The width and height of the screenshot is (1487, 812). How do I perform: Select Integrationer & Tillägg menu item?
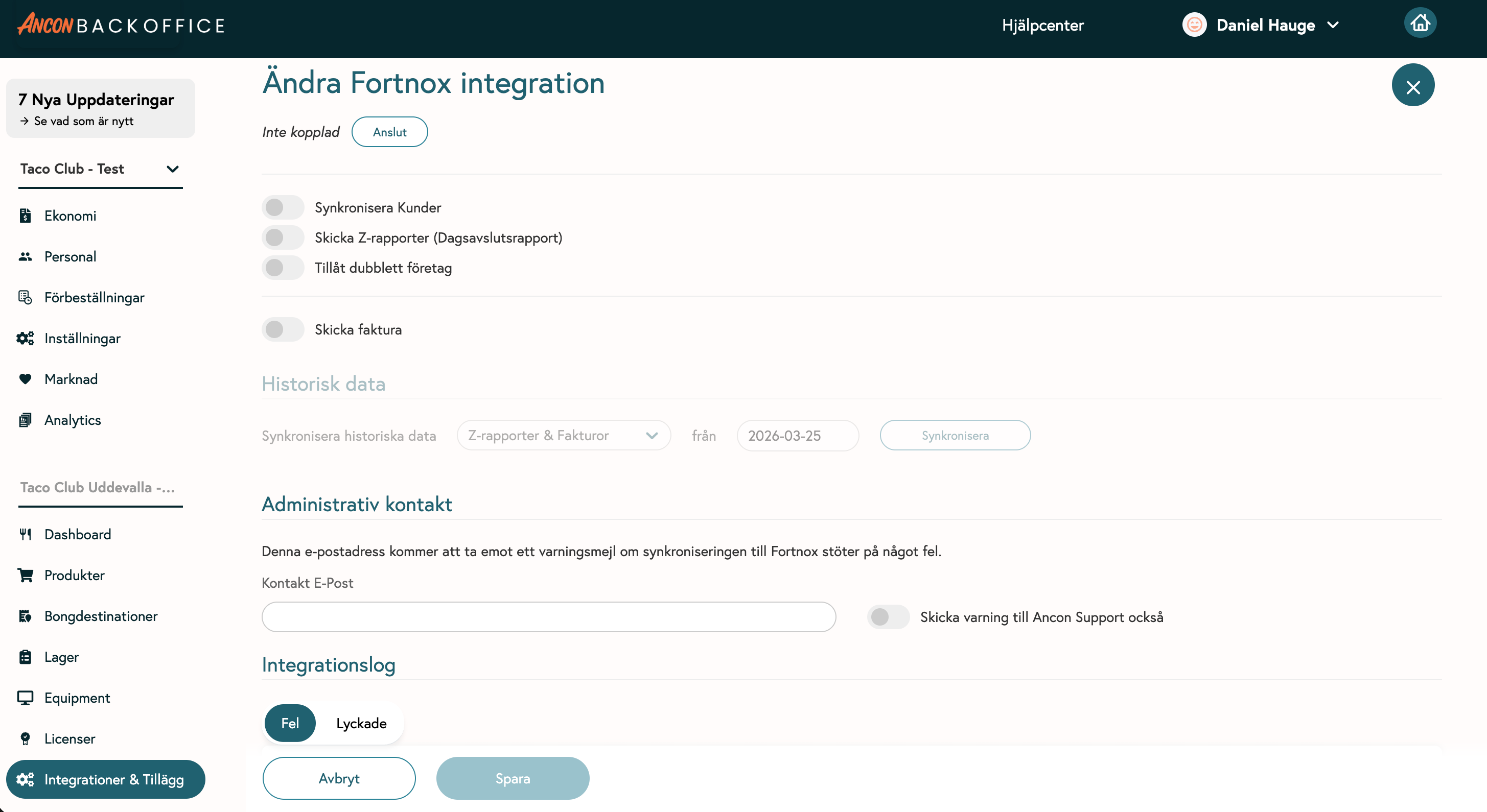pos(106,780)
